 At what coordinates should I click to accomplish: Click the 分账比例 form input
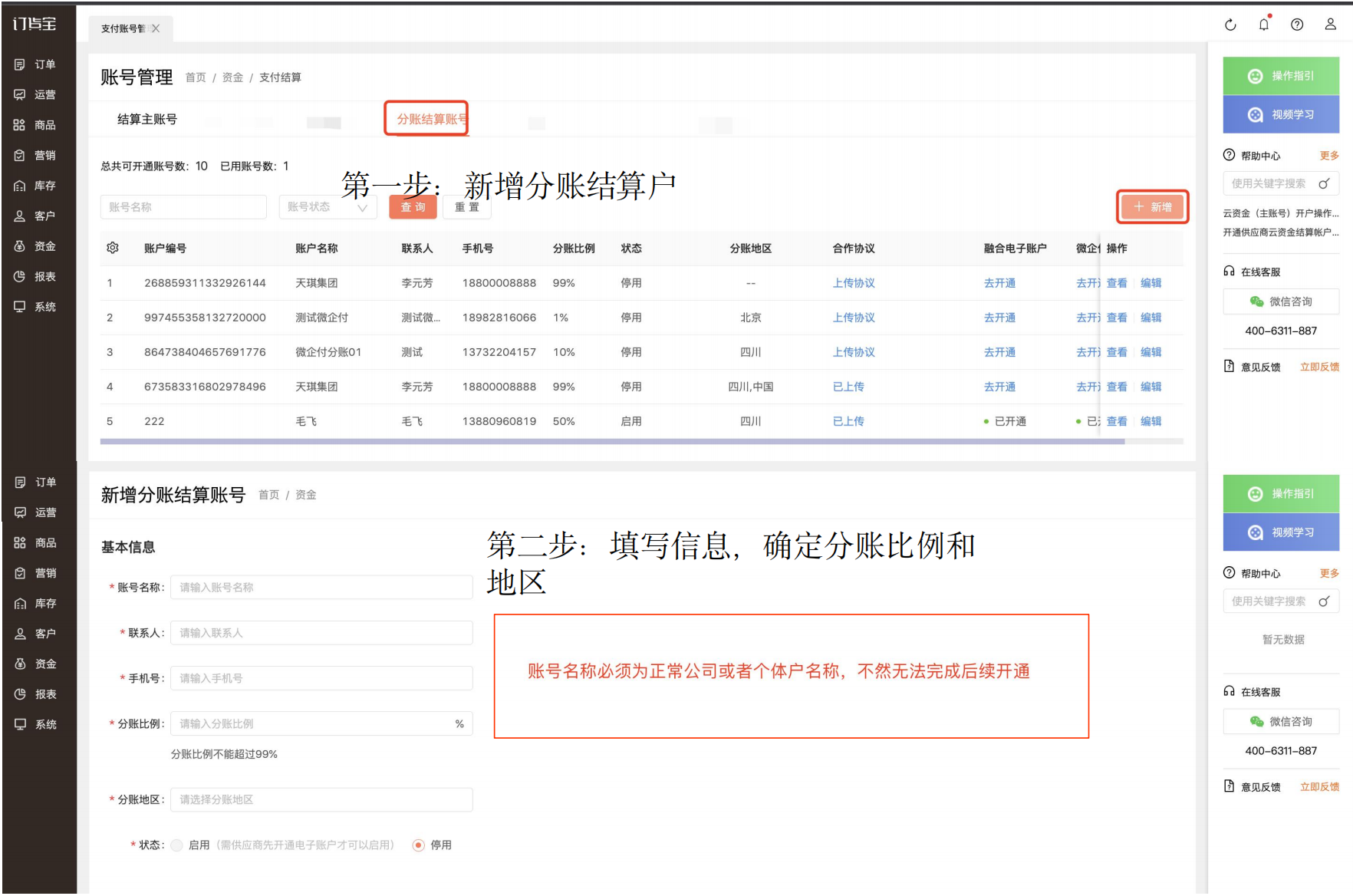pos(321,723)
